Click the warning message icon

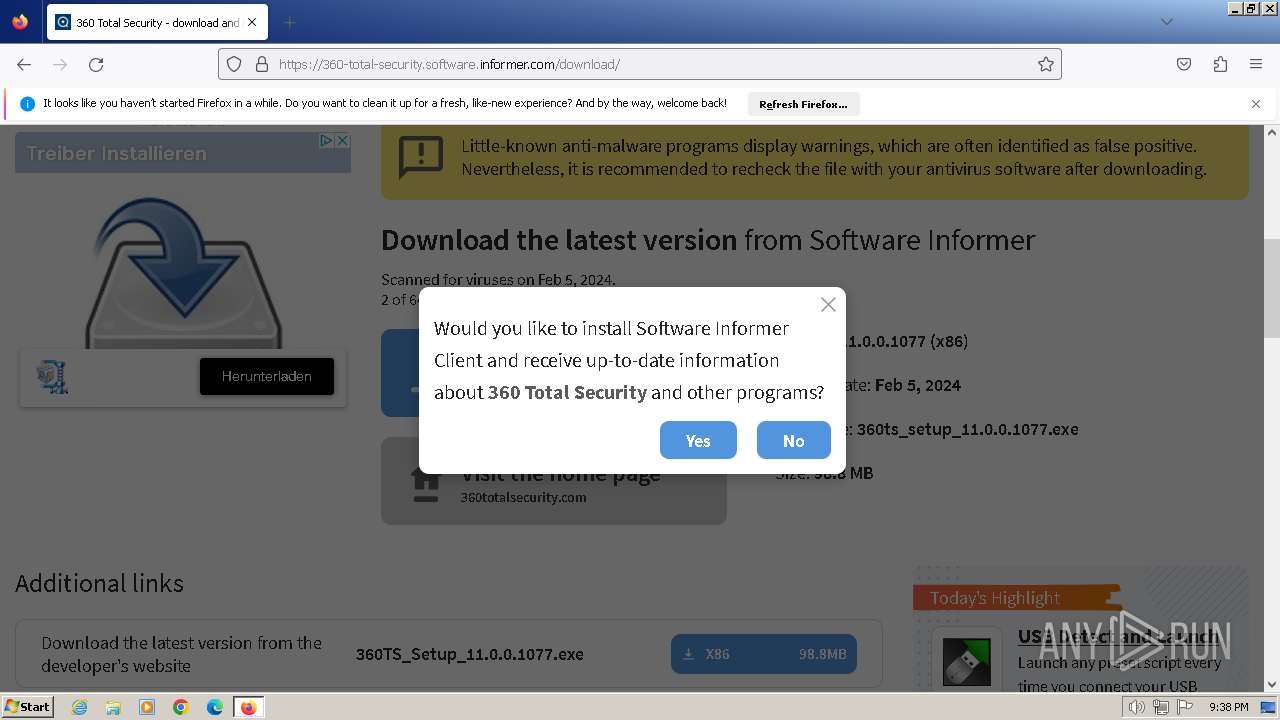coord(421,158)
